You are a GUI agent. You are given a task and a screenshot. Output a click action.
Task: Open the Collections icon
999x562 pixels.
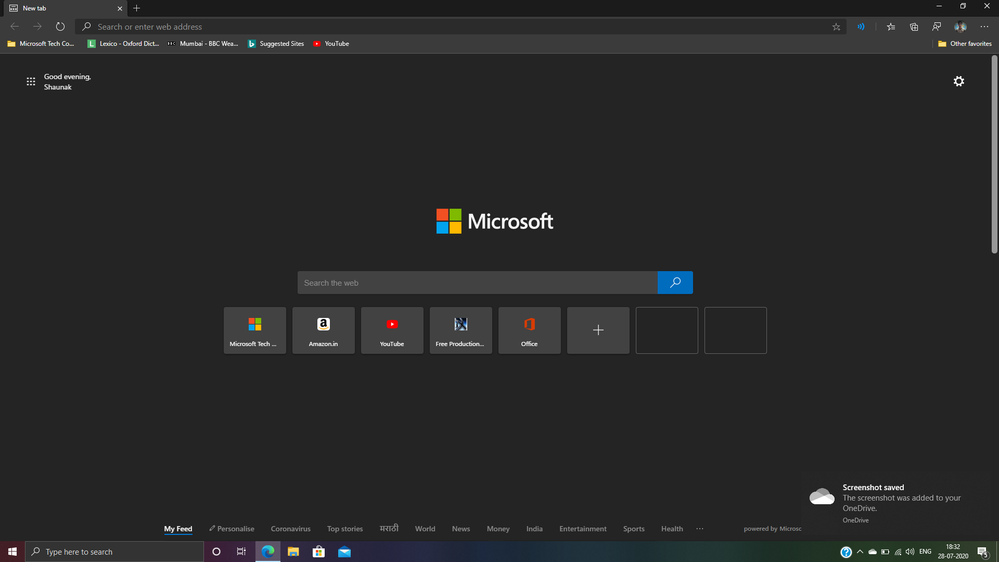click(914, 27)
